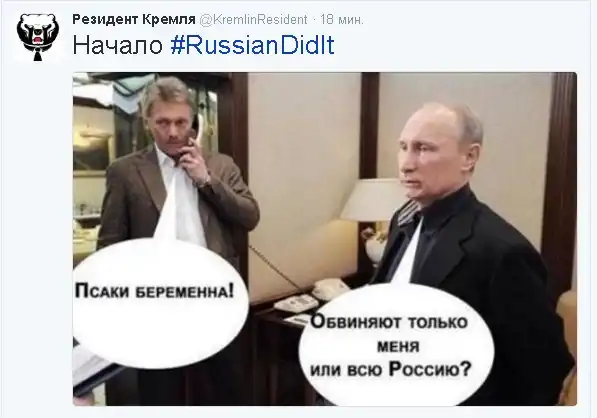Click the bear avatar of Резидент Кремля

[38, 37]
